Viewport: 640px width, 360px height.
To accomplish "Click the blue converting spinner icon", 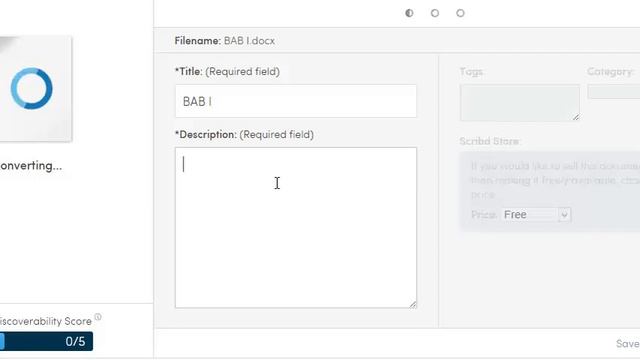I will [x=31, y=89].
